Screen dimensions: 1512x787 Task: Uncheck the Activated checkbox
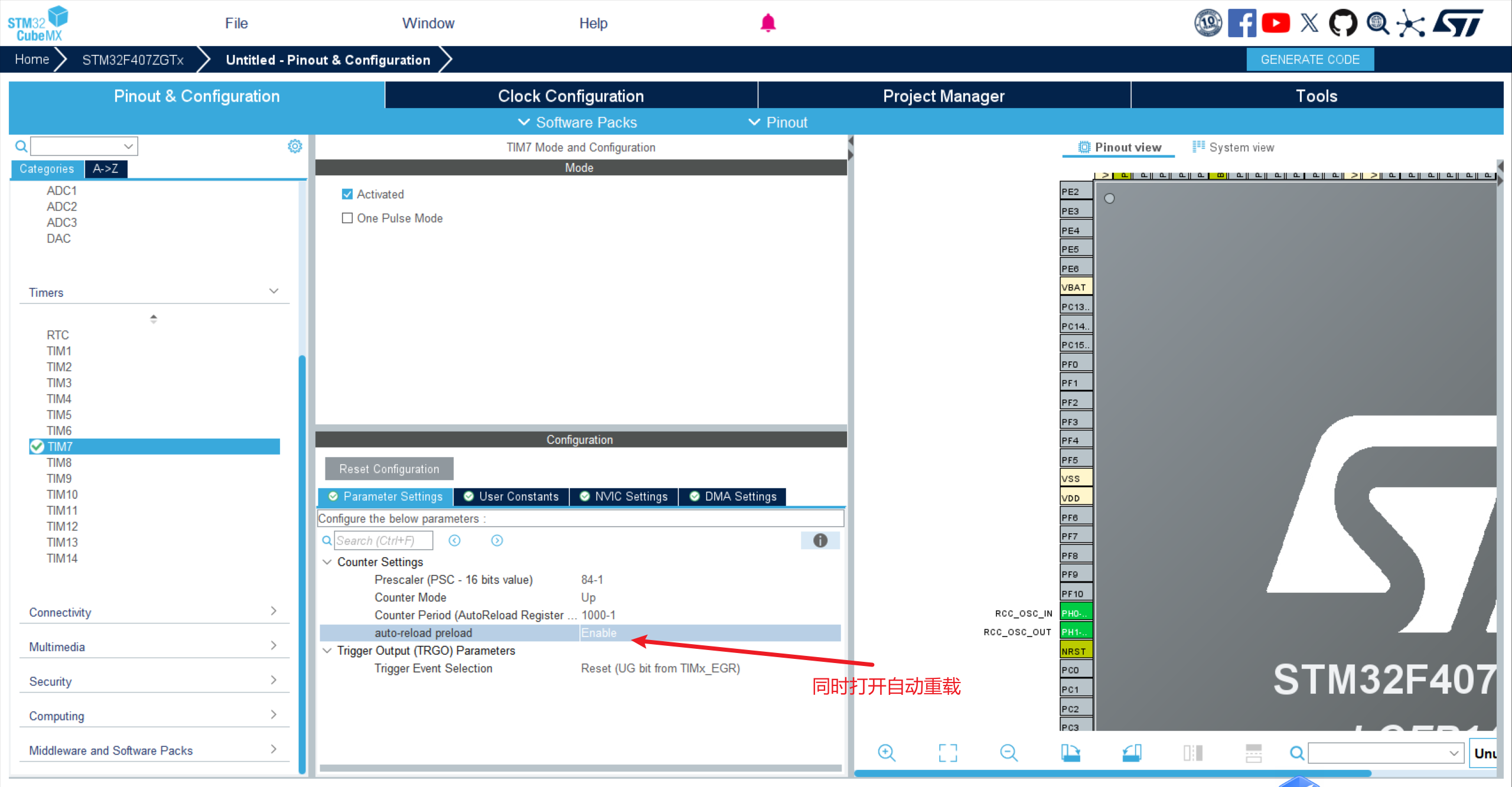347,194
